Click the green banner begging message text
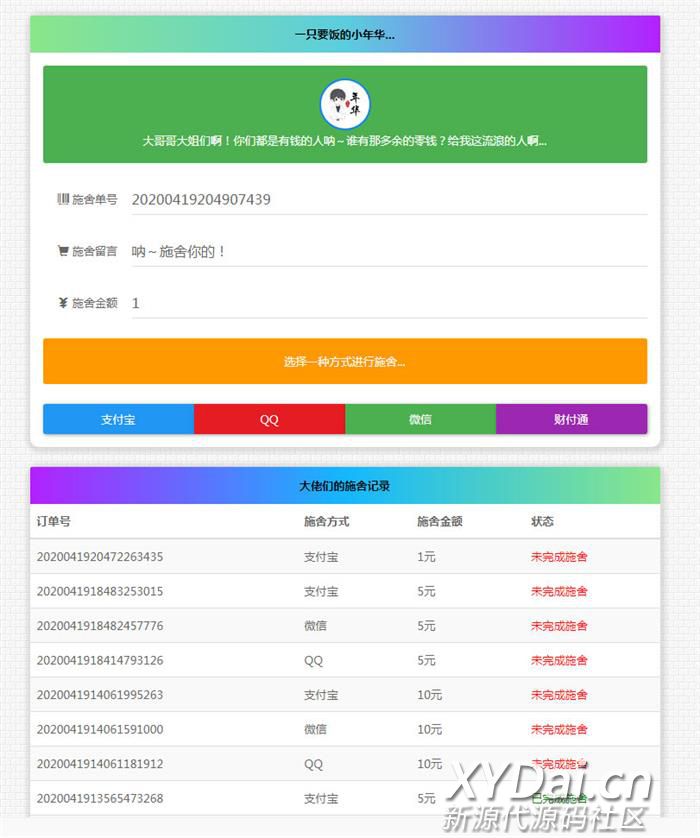This screenshot has width=700, height=838. point(345,141)
